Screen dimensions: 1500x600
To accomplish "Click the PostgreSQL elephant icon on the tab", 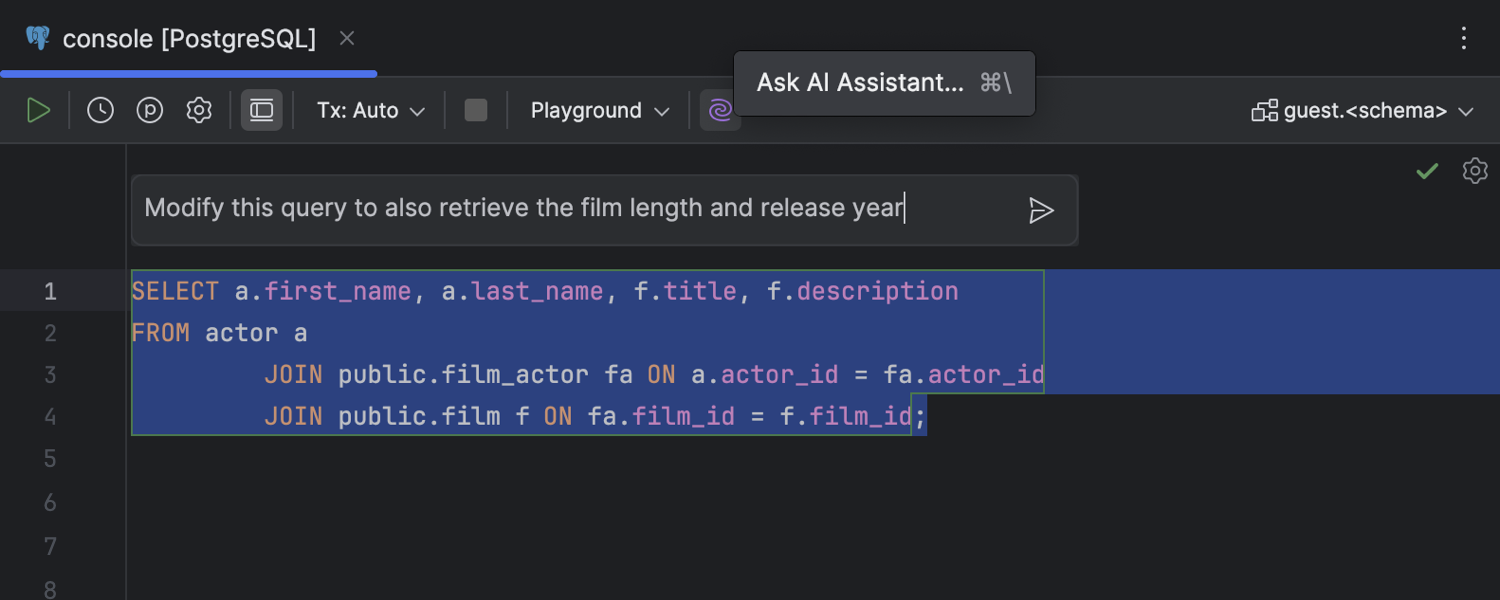I will click(x=38, y=38).
